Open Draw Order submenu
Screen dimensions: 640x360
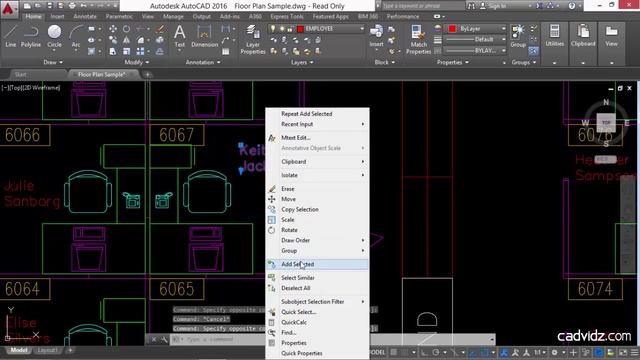317,240
